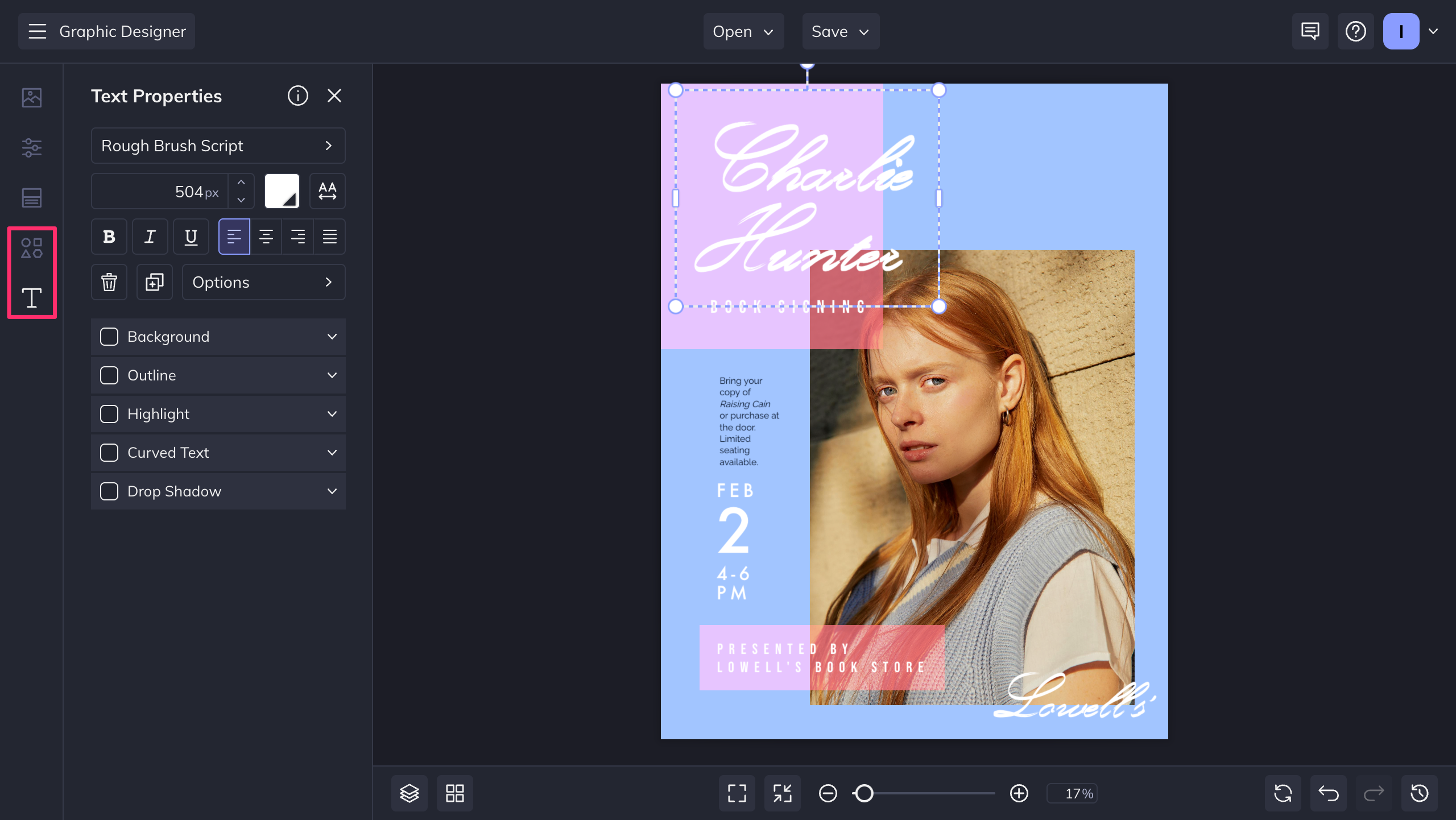
Task: Open the Save menu
Action: click(840, 31)
